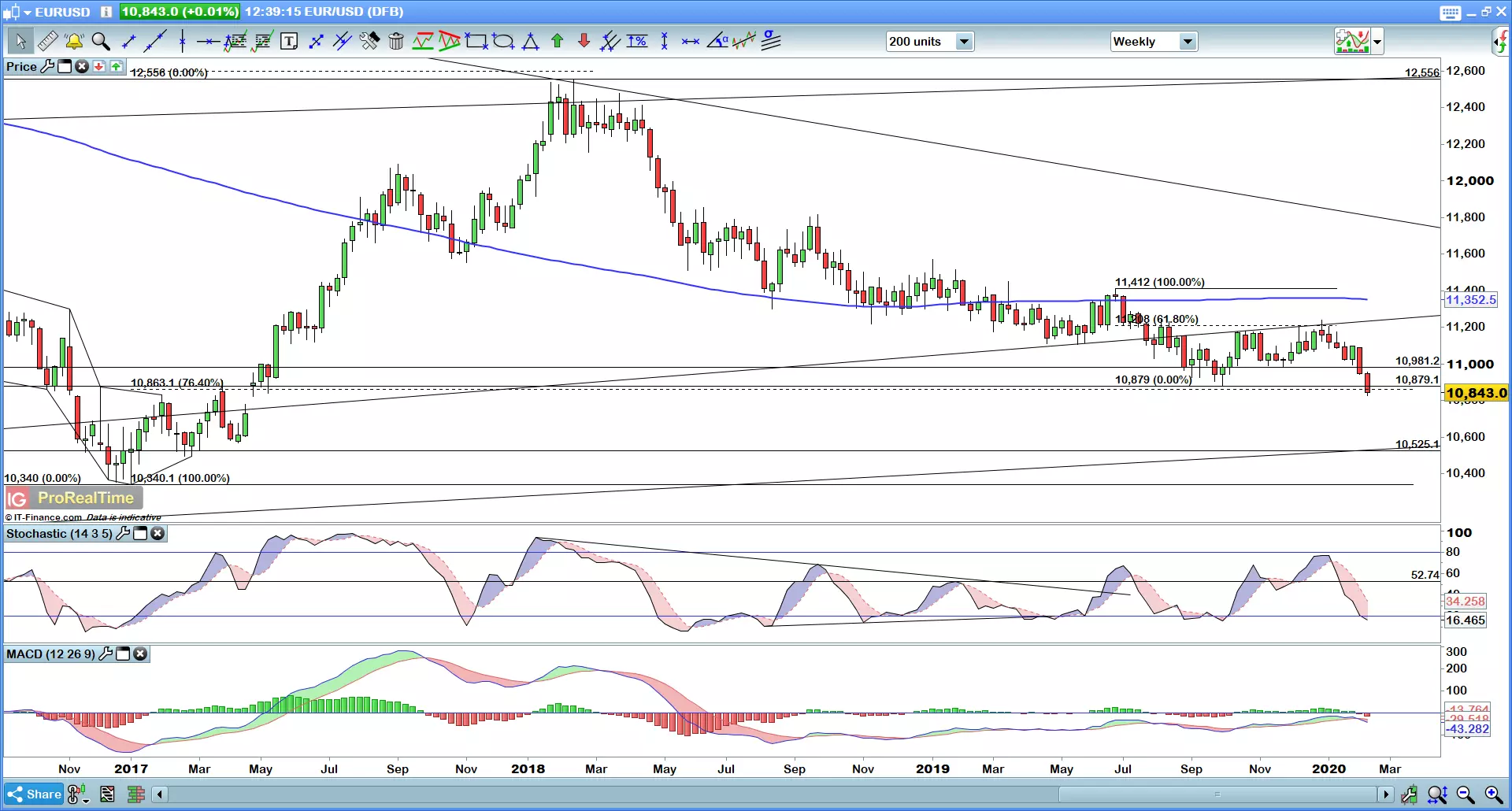Remove the MACD indicator panel
Screen dimensions: 1512x811
point(140,654)
